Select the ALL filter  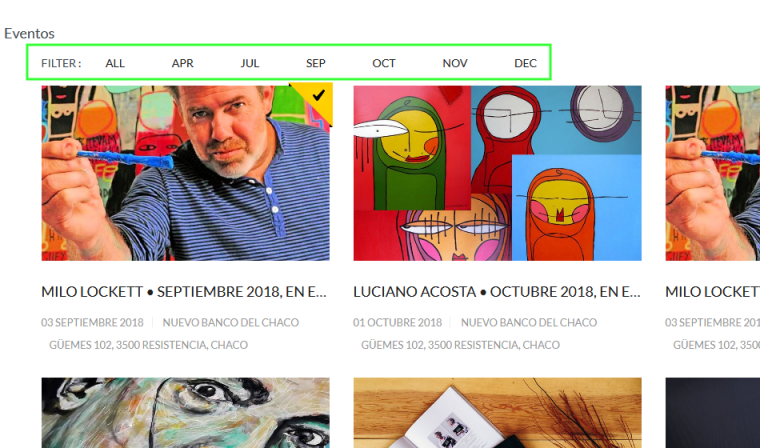pyautogui.click(x=115, y=63)
